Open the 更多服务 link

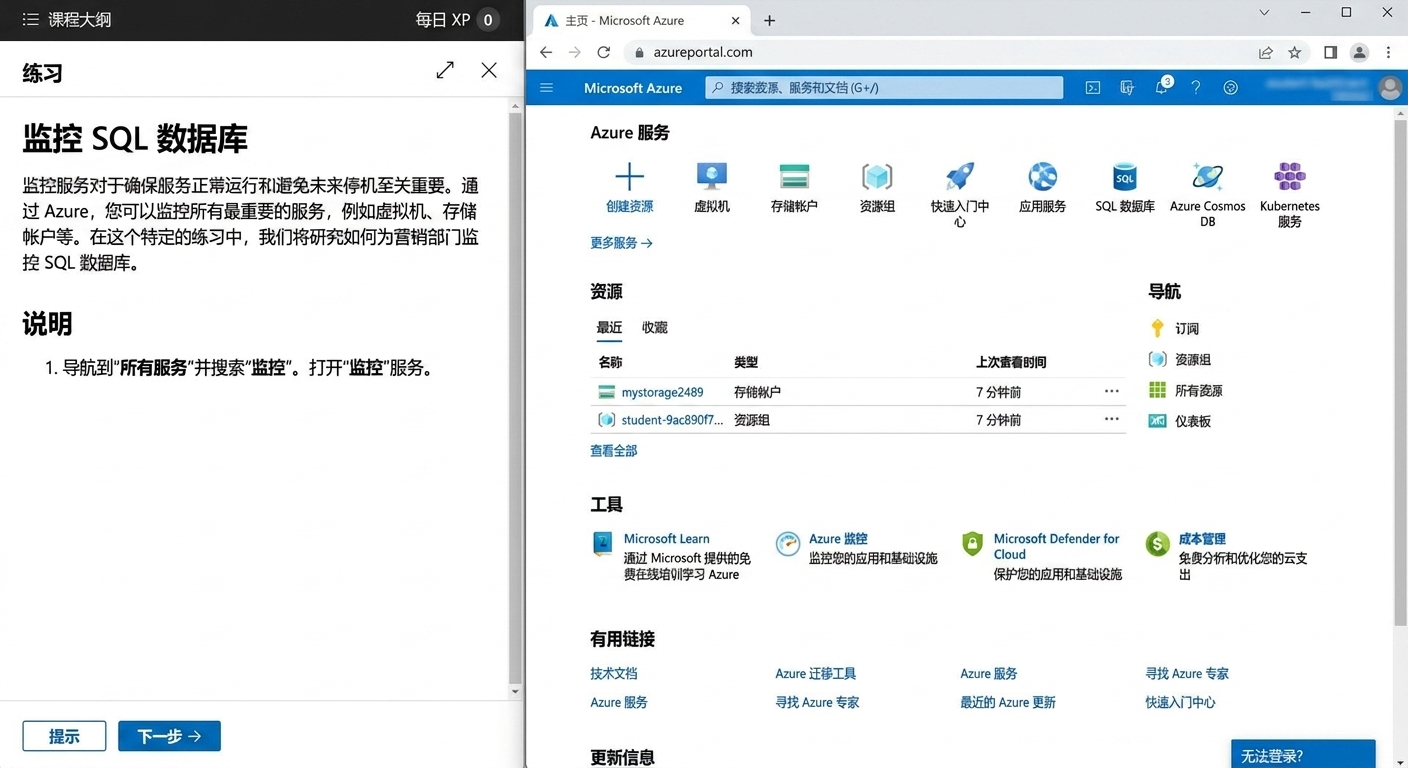[621, 242]
